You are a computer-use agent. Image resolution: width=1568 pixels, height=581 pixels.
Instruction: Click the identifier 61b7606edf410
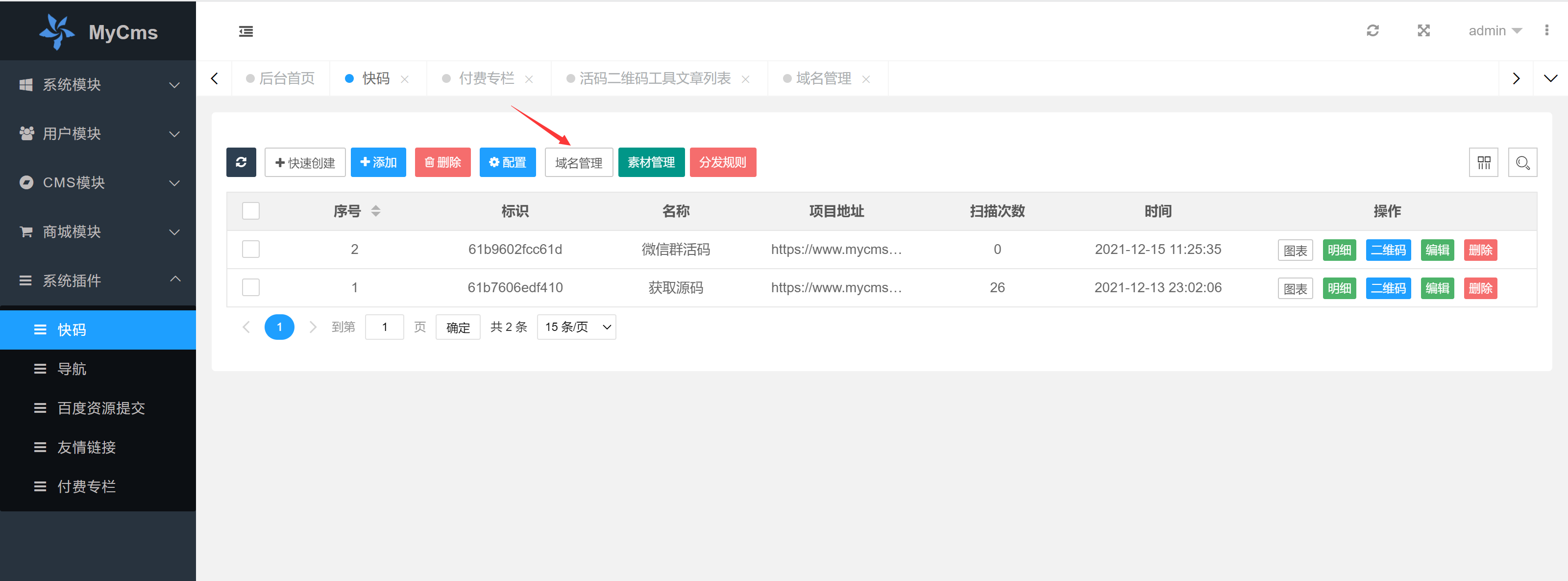[x=515, y=287]
